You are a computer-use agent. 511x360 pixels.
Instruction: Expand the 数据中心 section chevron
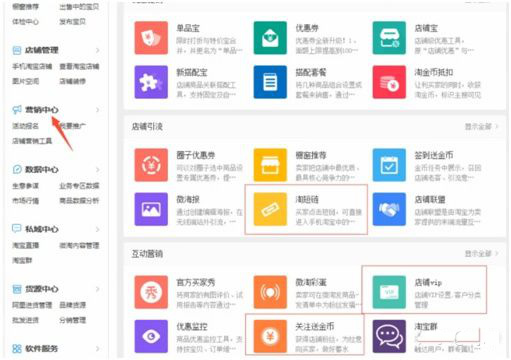pos(98,169)
